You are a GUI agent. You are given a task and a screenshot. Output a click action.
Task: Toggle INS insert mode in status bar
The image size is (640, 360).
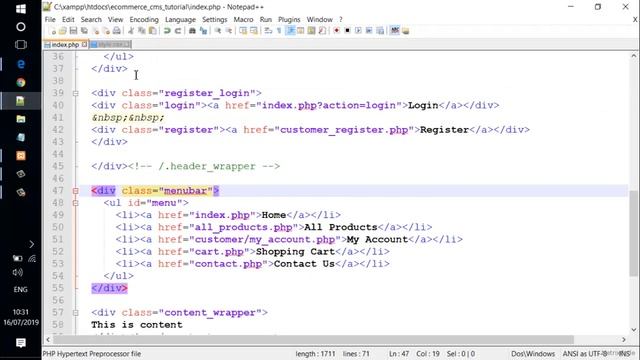point(624,353)
